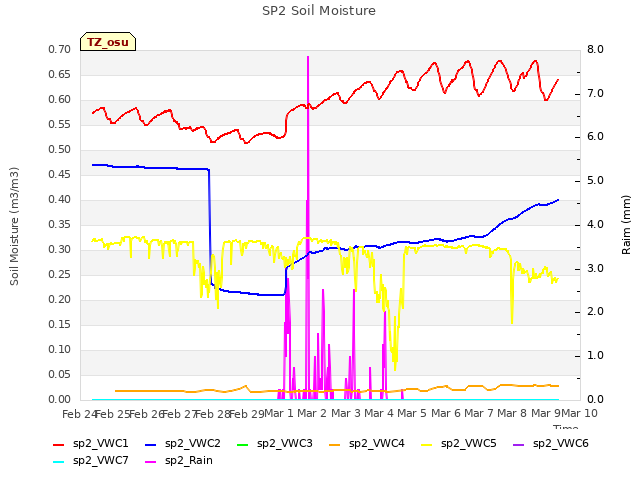Screen dimensions: 640x480
Task: Click the TZ_osu annotation box
Action: point(108,42)
